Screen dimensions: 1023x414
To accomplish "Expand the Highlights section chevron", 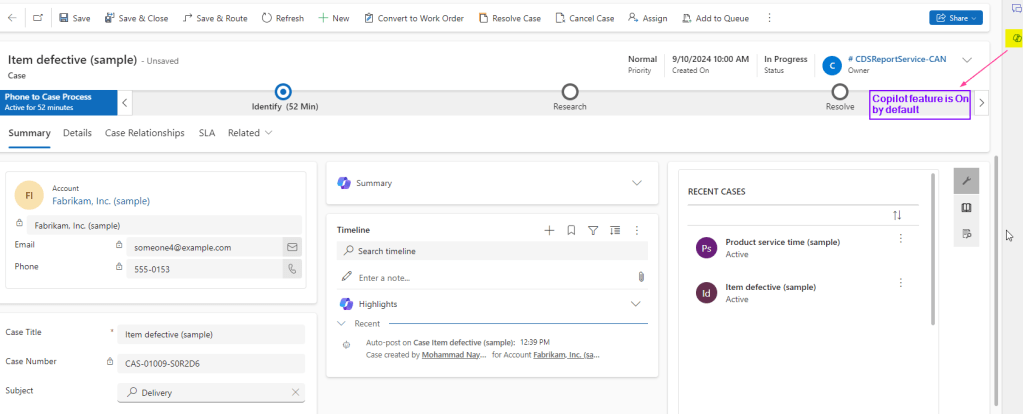I will coord(635,303).
